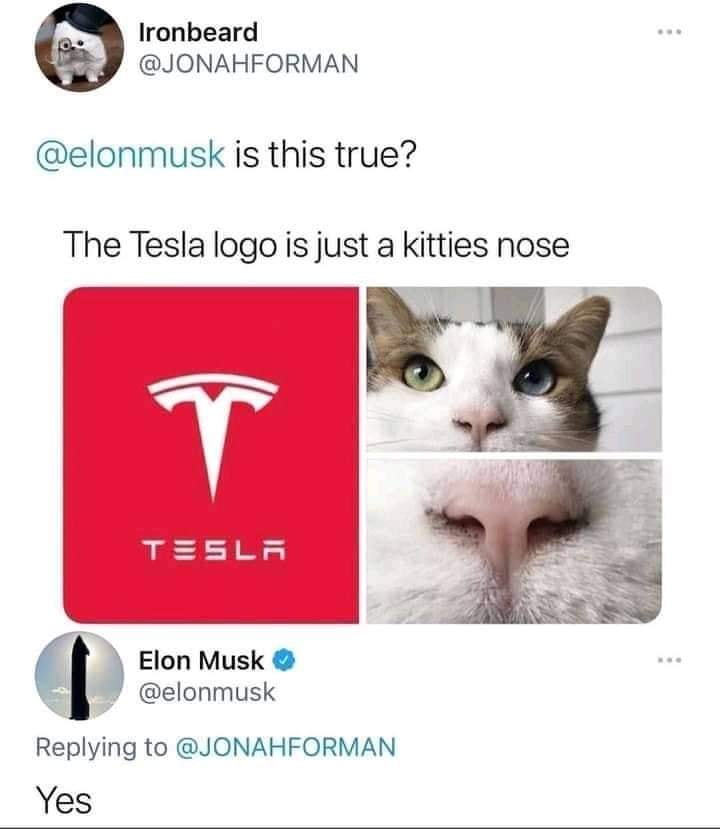Click the "Yes" reply text
Screen dimensions: 720x829
tap(64, 800)
